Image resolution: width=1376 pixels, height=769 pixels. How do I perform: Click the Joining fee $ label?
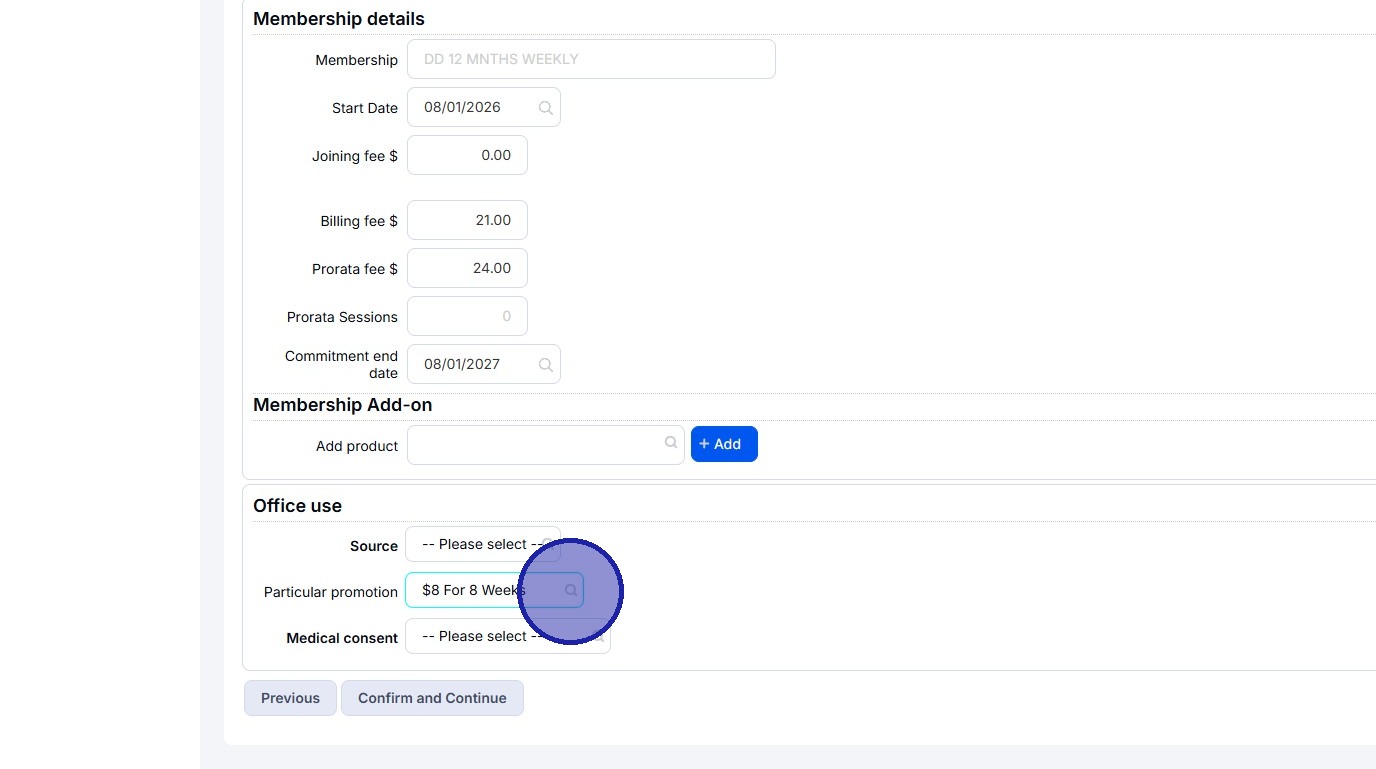tap(355, 156)
